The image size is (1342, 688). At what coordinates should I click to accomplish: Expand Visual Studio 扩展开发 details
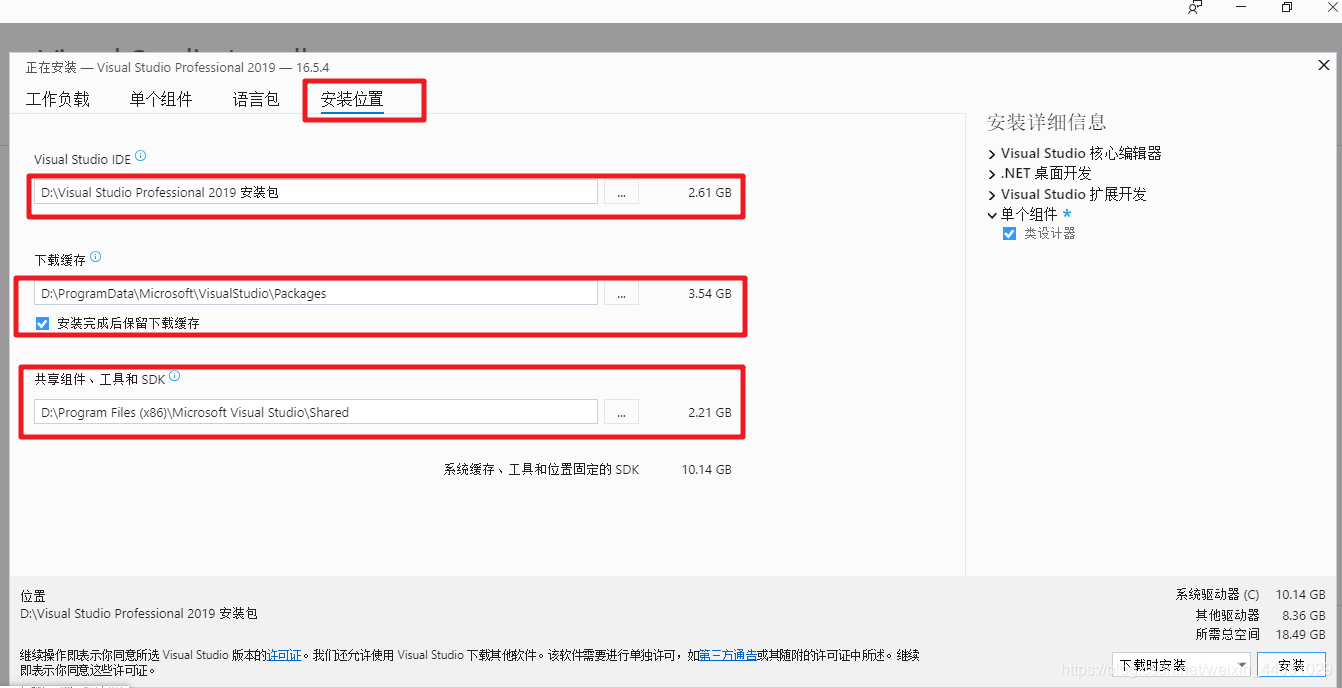click(992, 195)
